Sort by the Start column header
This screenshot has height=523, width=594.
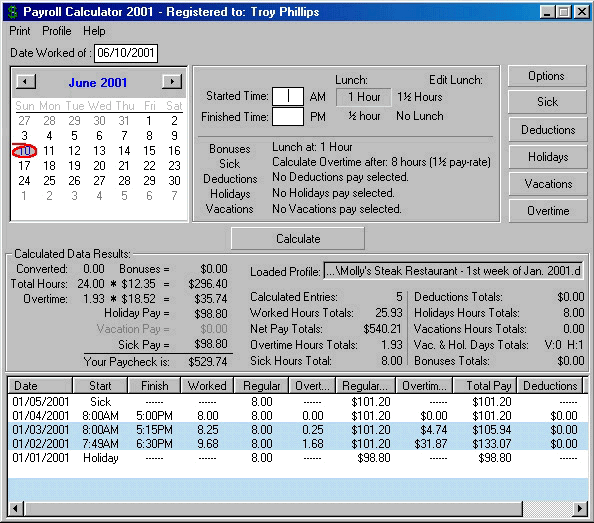tap(100, 386)
